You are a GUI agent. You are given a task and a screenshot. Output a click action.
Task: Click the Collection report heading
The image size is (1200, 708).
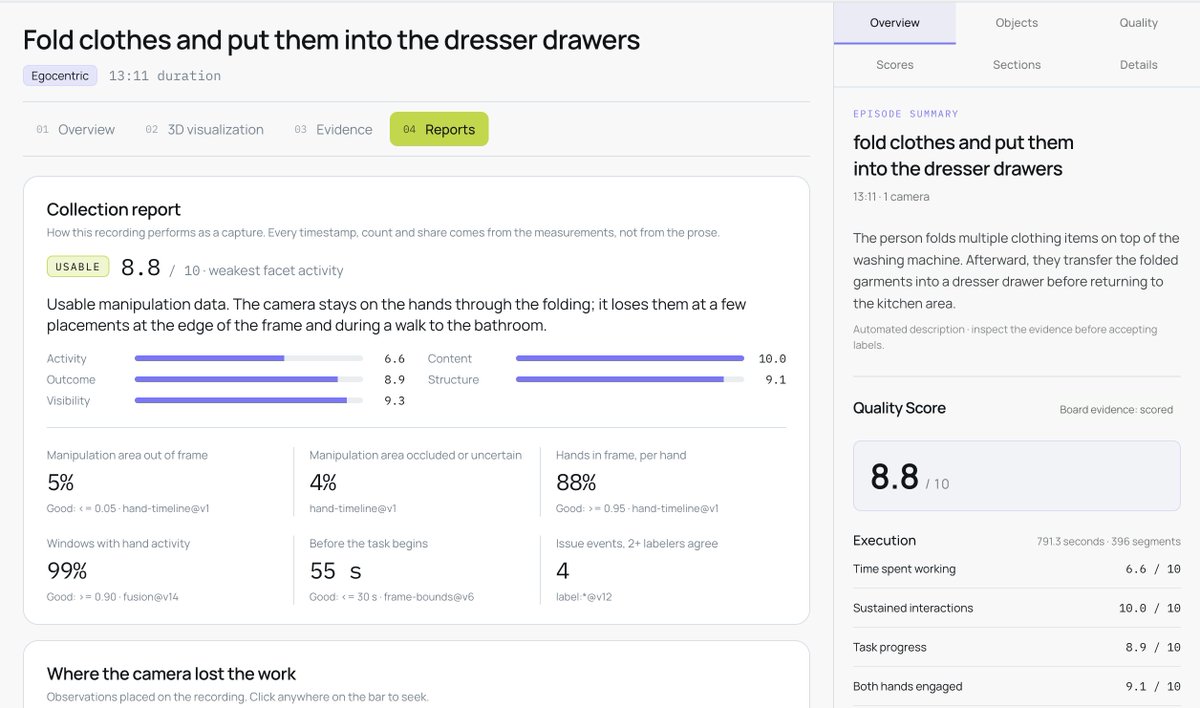(114, 209)
